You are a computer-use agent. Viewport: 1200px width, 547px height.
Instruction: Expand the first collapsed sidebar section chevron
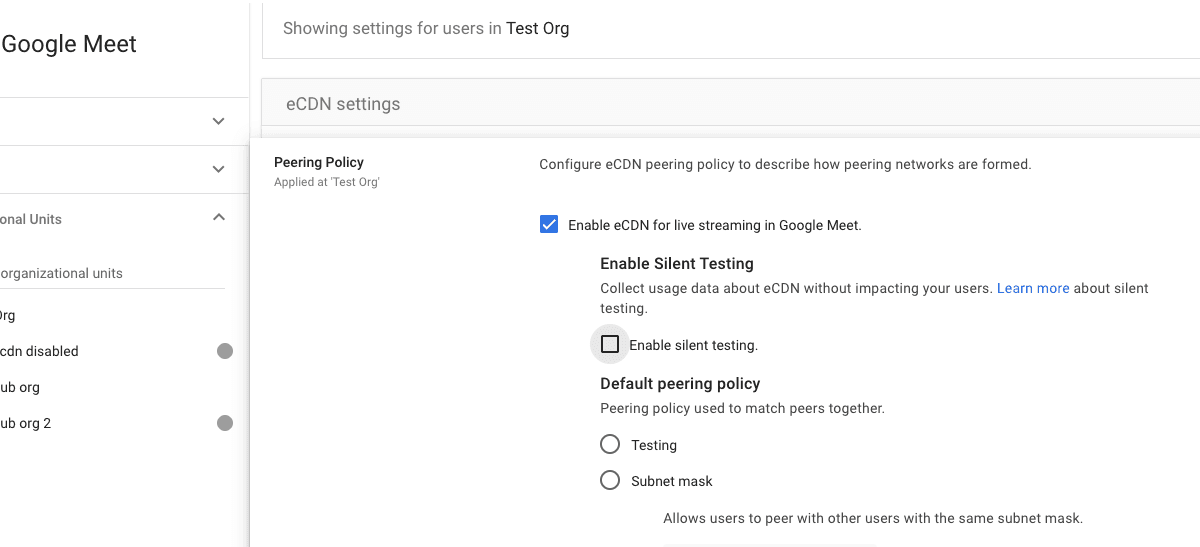219,121
